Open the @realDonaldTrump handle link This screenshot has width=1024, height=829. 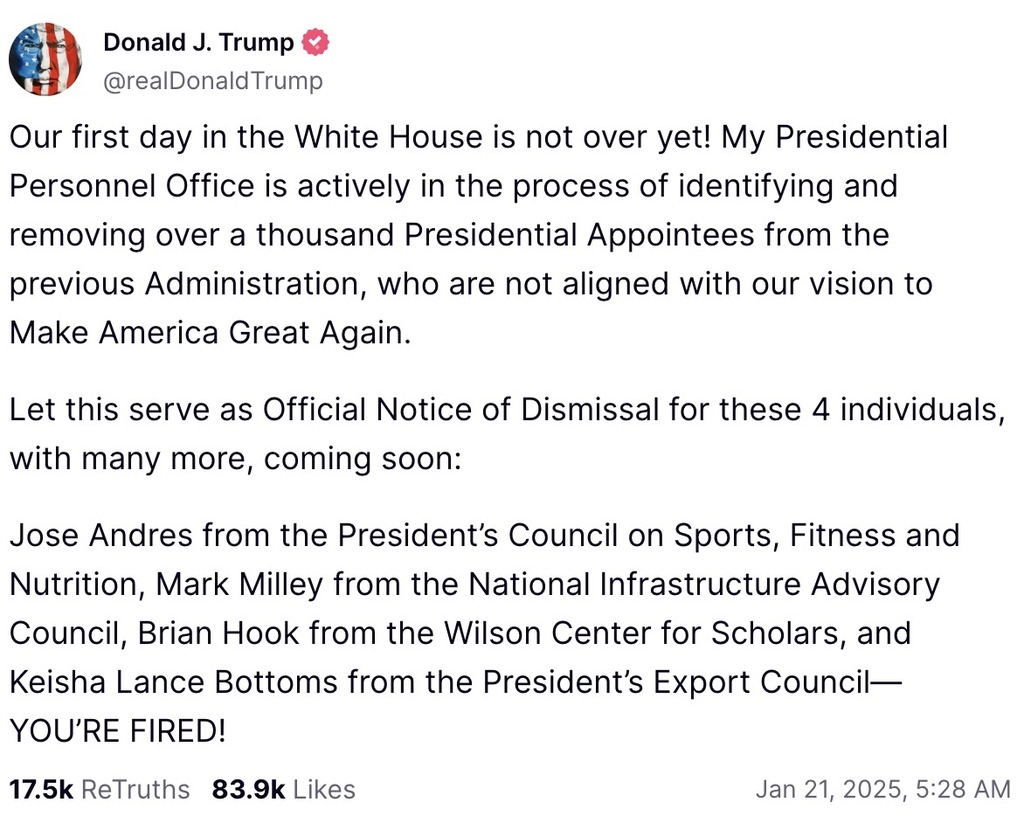pyautogui.click(x=213, y=81)
